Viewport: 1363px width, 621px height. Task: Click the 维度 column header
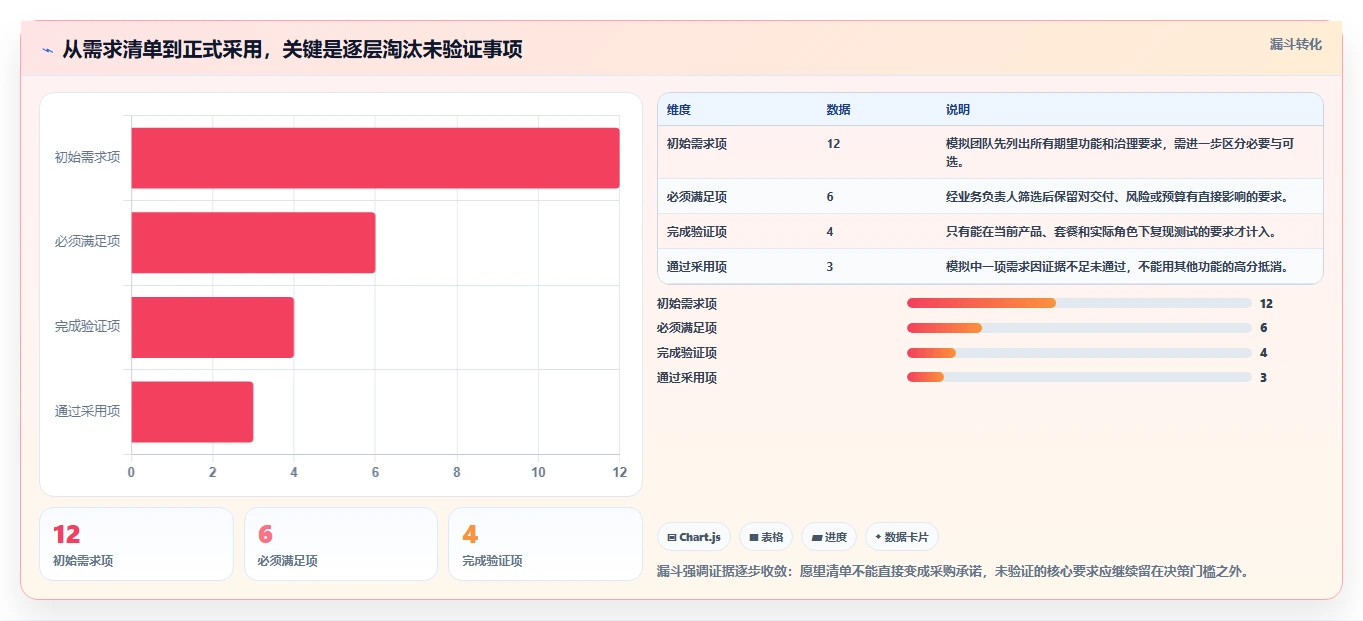pyautogui.click(x=679, y=109)
